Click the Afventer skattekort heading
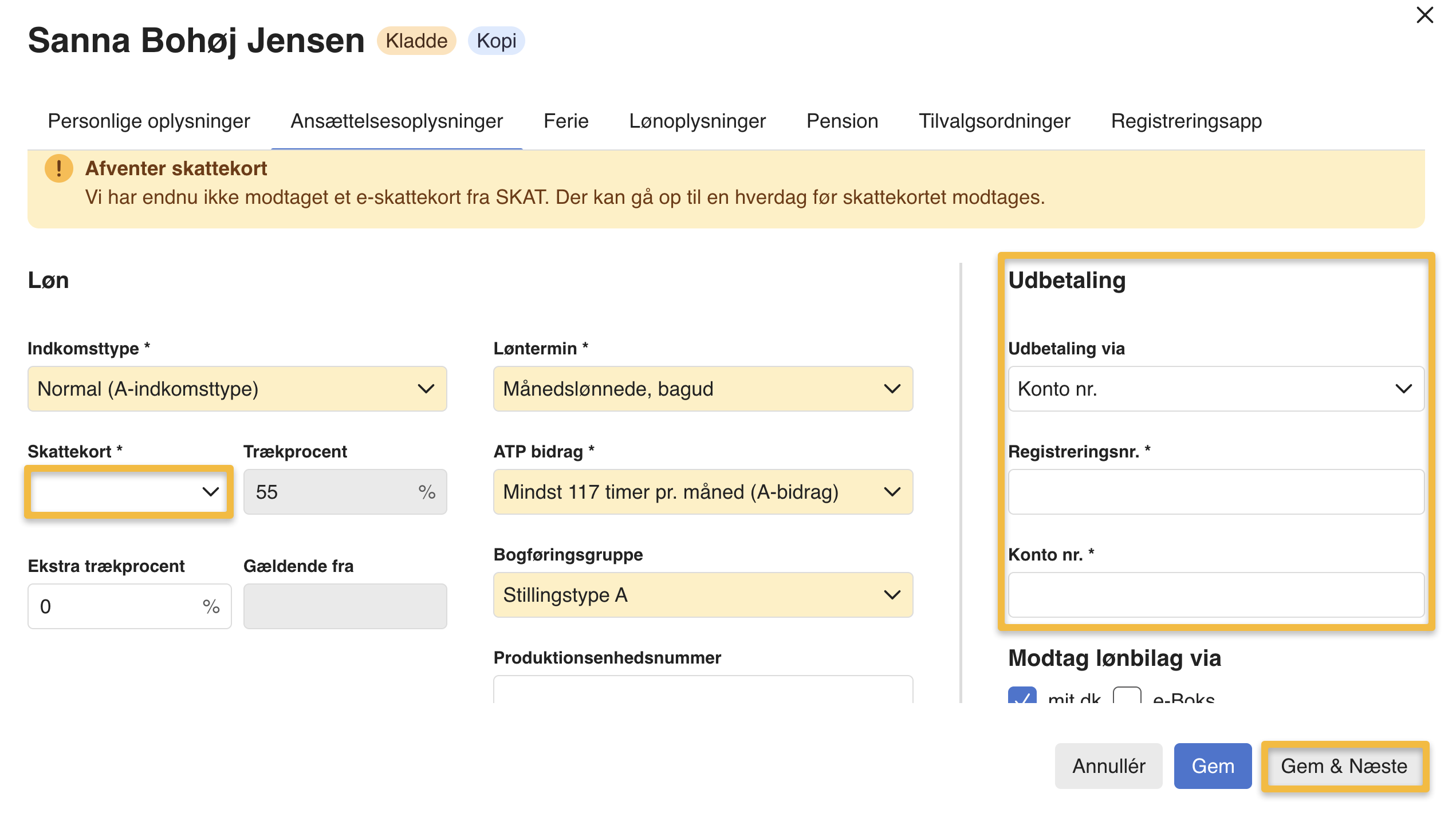1456x813 pixels. click(x=176, y=168)
